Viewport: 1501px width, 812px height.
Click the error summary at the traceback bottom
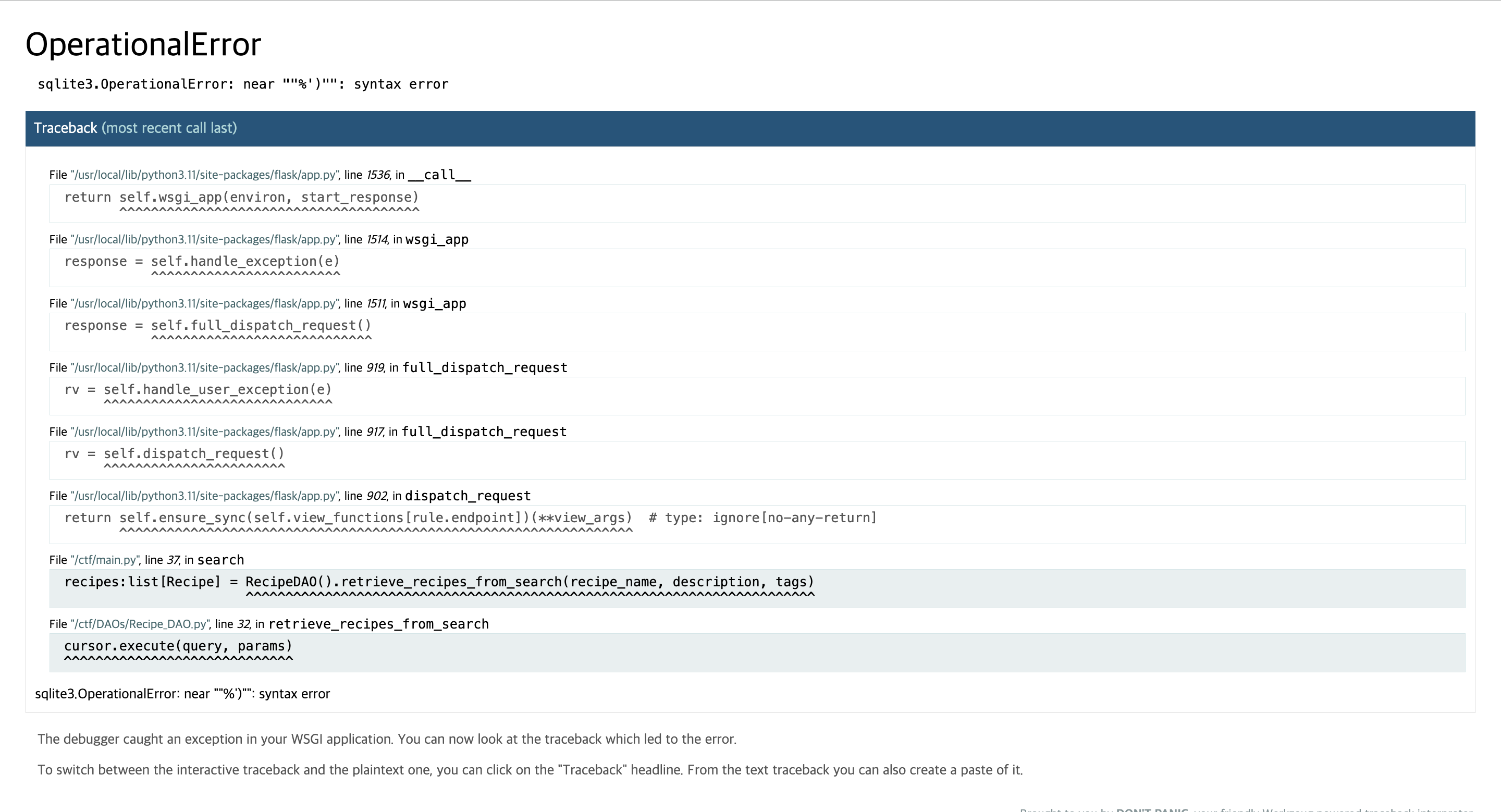pos(182,694)
